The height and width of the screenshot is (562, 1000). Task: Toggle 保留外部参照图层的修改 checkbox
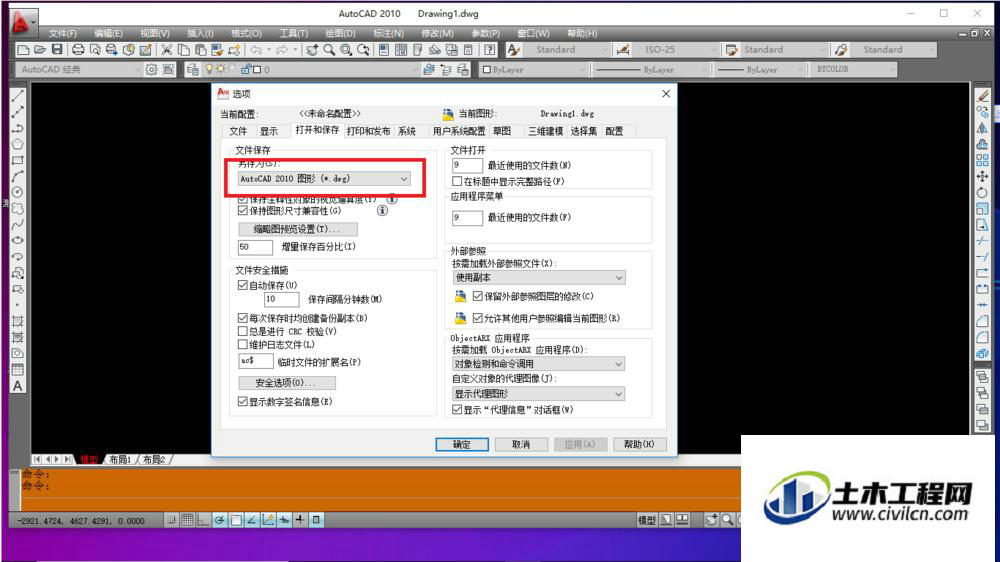pos(478,296)
